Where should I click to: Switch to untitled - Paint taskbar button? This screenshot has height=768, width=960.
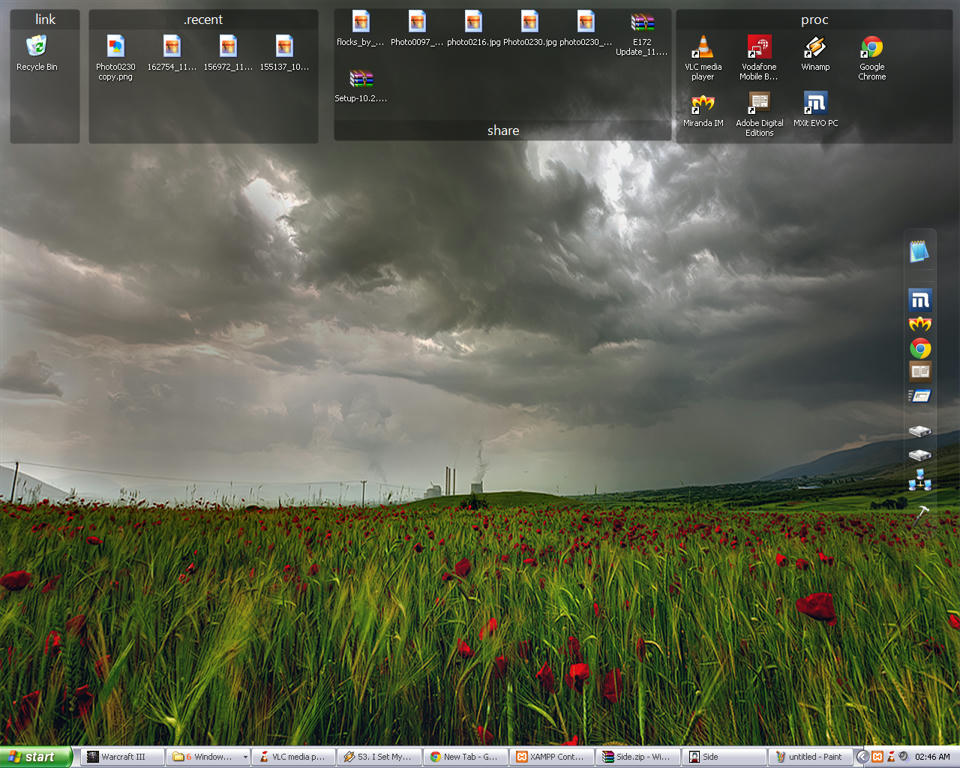(810, 757)
